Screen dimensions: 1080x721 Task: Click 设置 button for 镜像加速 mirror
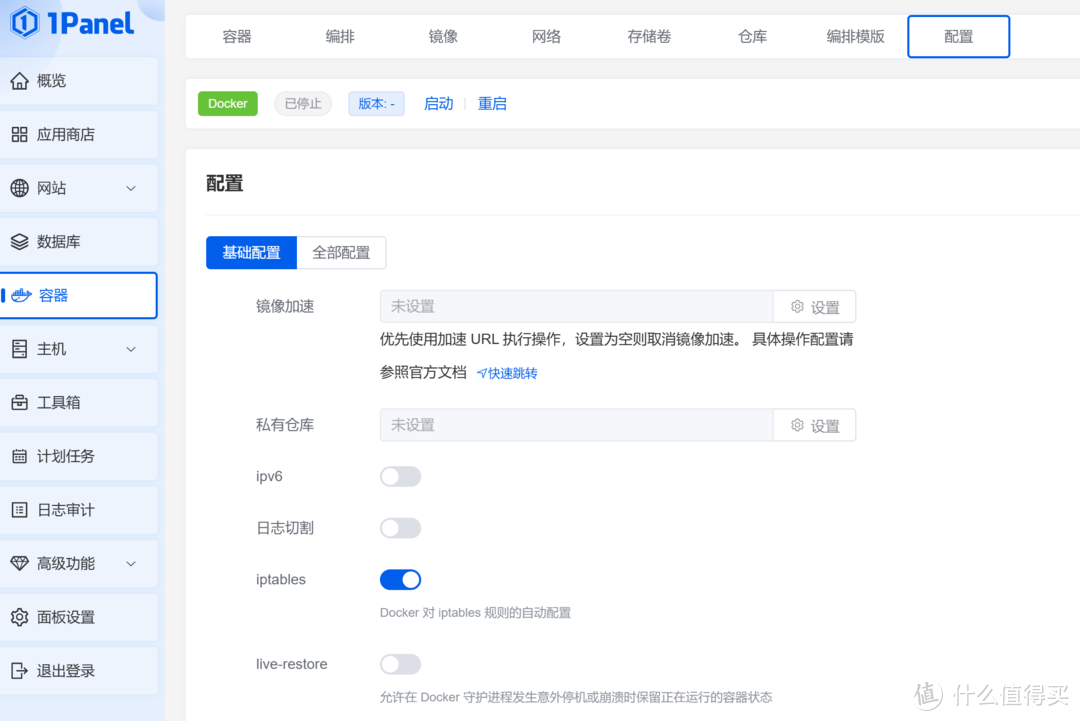point(814,307)
